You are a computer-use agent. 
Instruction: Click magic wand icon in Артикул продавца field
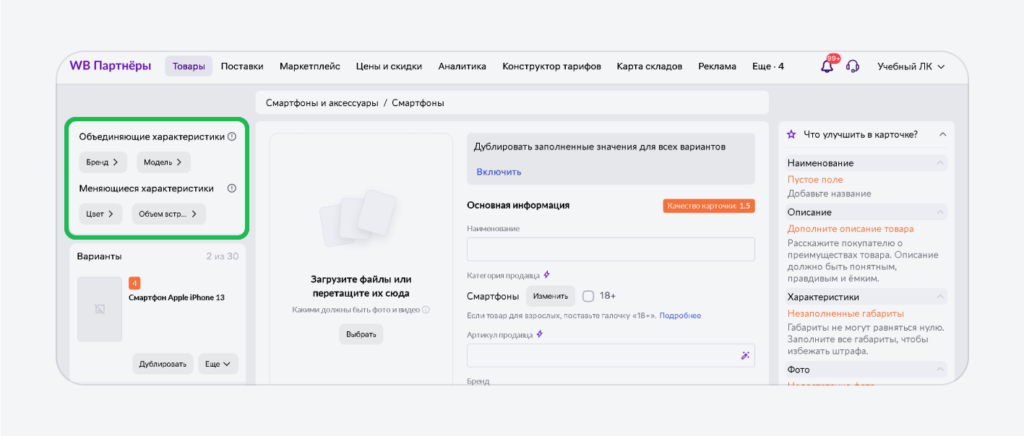pyautogui.click(x=745, y=355)
